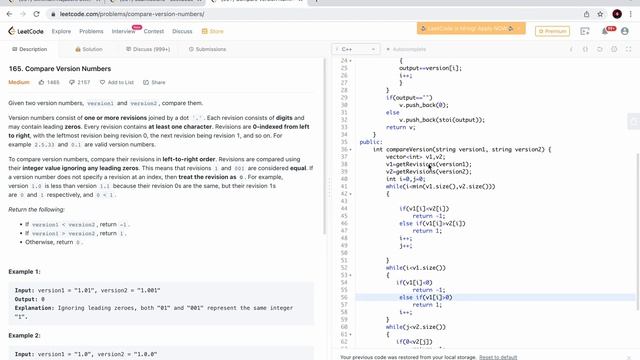
Task: Open the Discuss (999+) tab
Action: point(148,49)
